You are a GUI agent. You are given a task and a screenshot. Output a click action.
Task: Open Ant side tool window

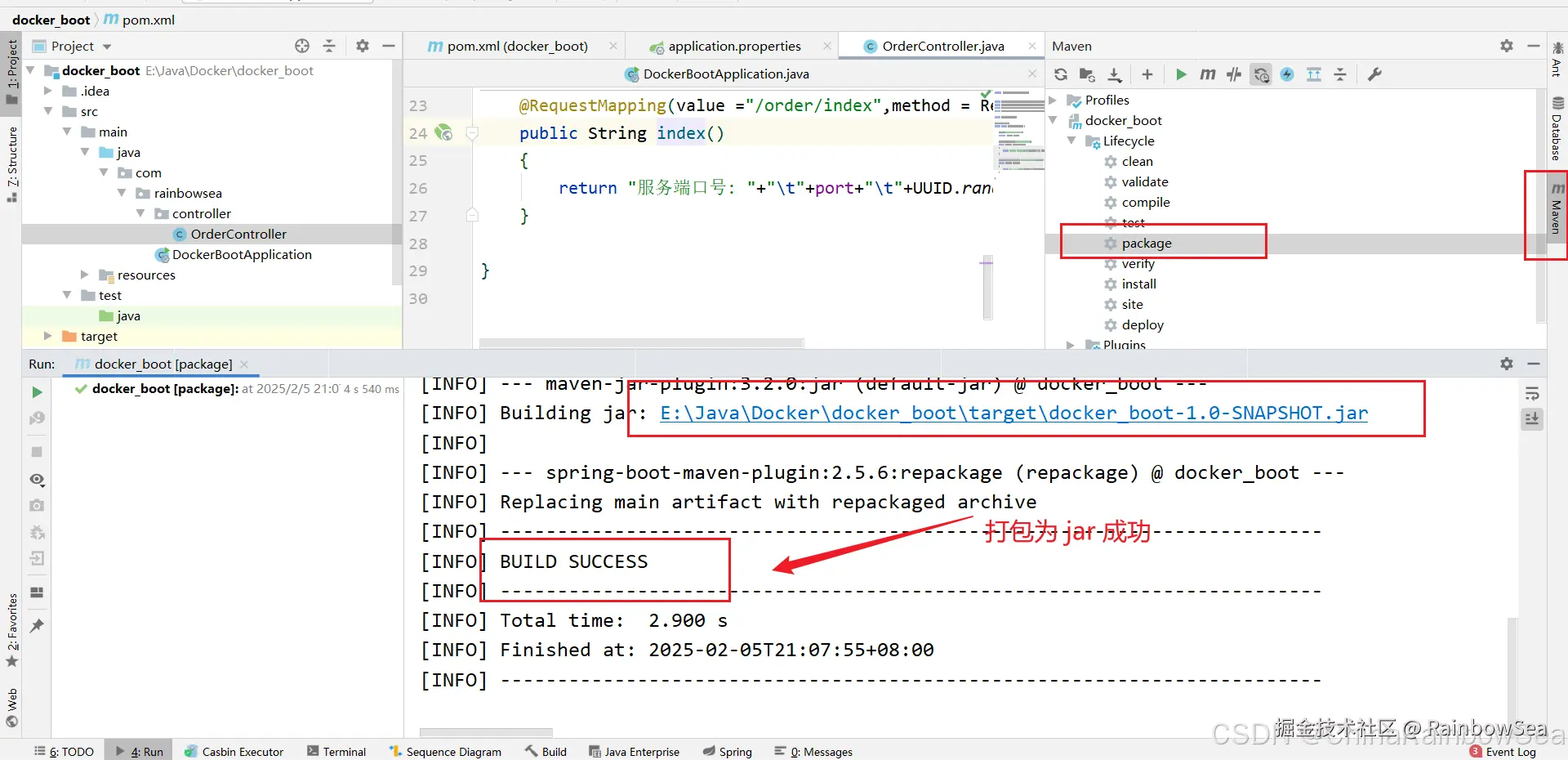pyautogui.click(x=1557, y=59)
